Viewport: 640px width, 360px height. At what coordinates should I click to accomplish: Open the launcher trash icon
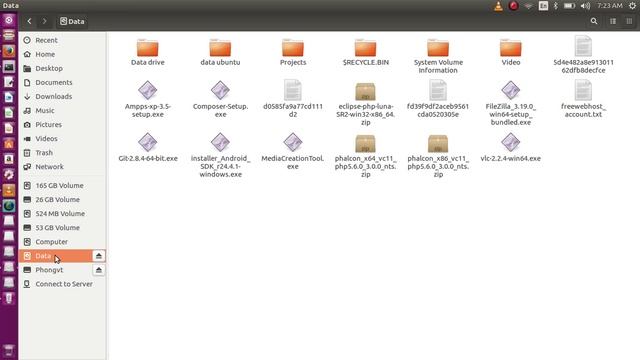pos(9,350)
